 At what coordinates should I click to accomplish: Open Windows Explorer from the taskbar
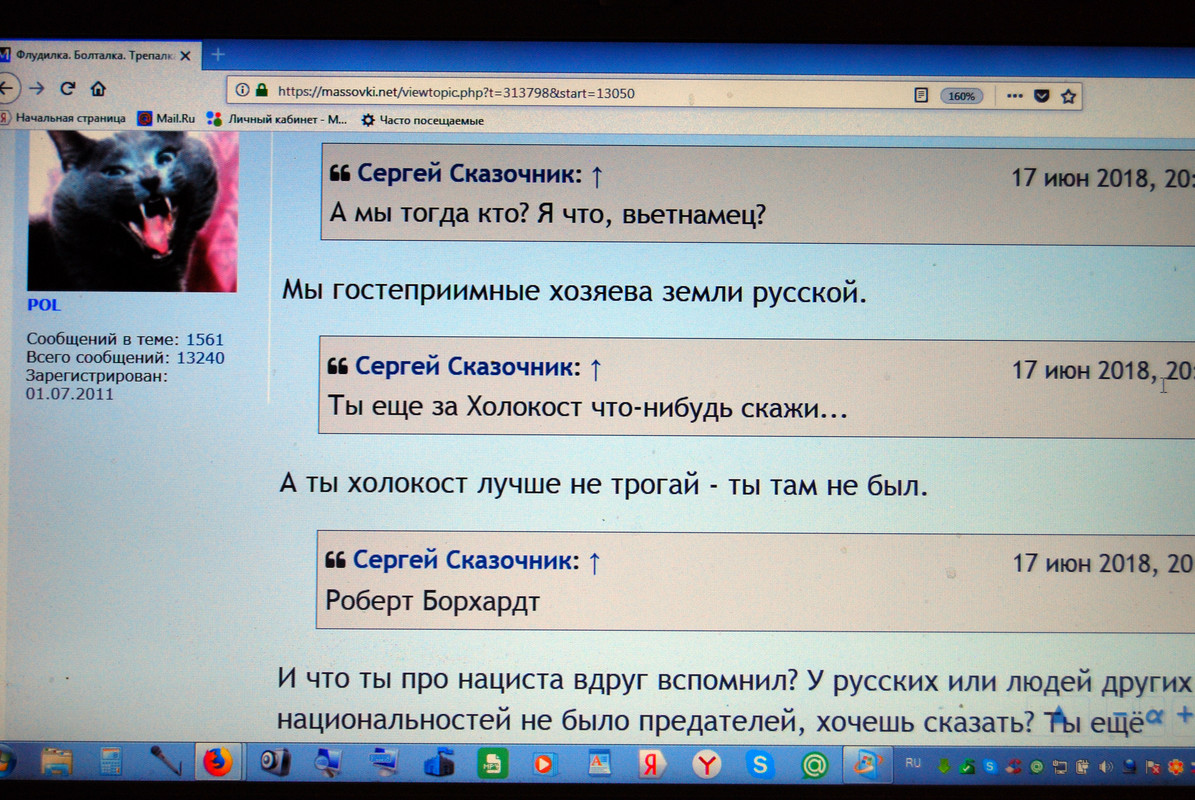click(x=56, y=762)
